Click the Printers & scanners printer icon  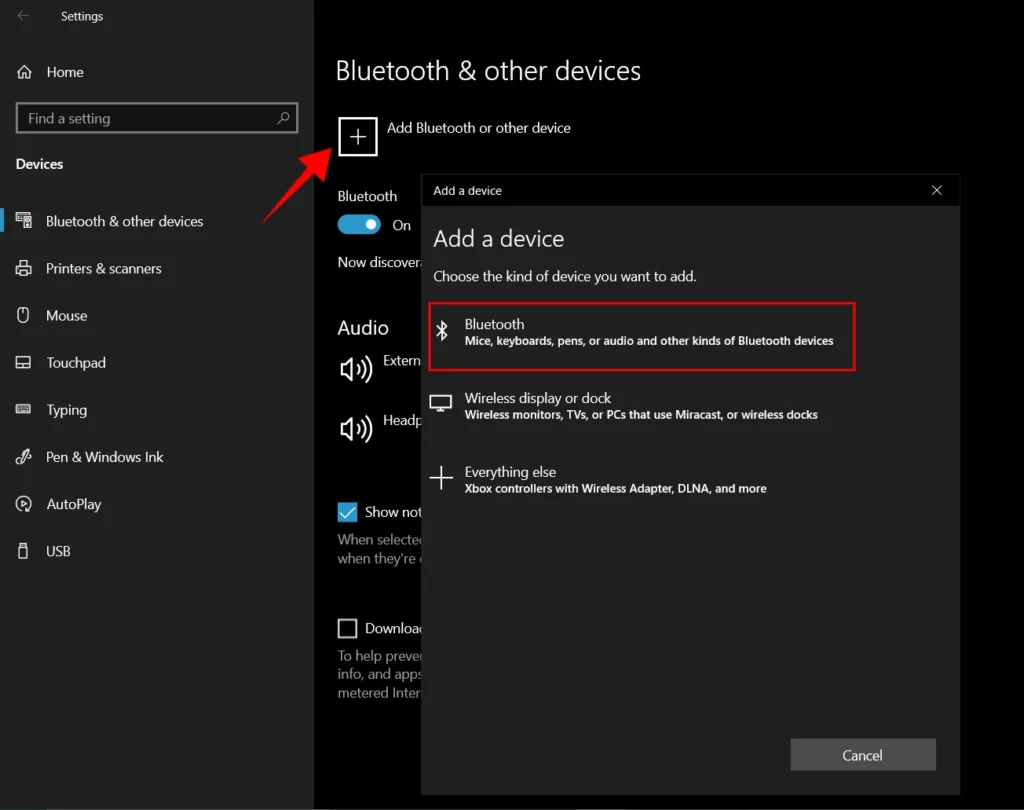point(24,268)
